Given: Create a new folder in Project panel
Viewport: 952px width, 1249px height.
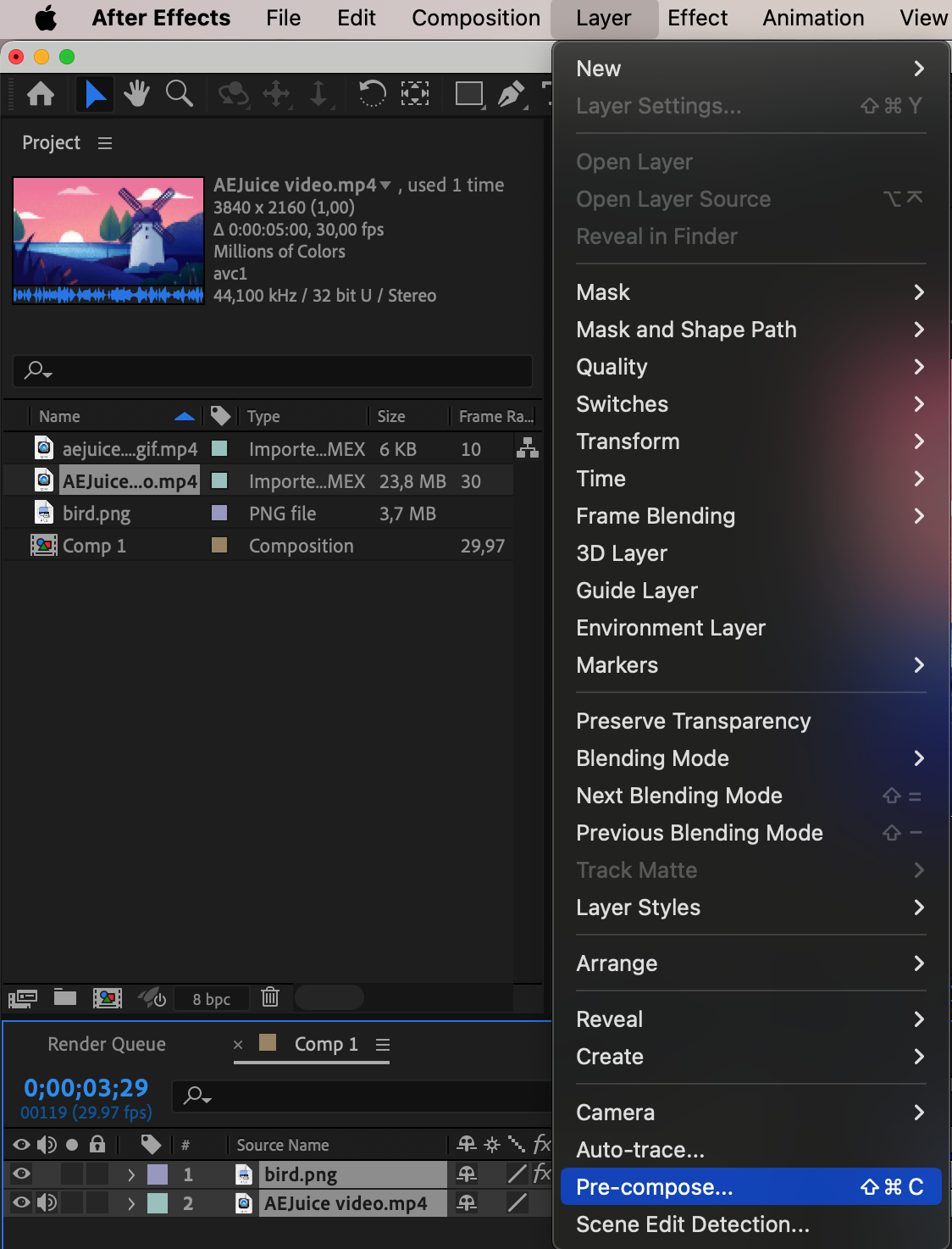Looking at the screenshot, I should (x=65, y=997).
